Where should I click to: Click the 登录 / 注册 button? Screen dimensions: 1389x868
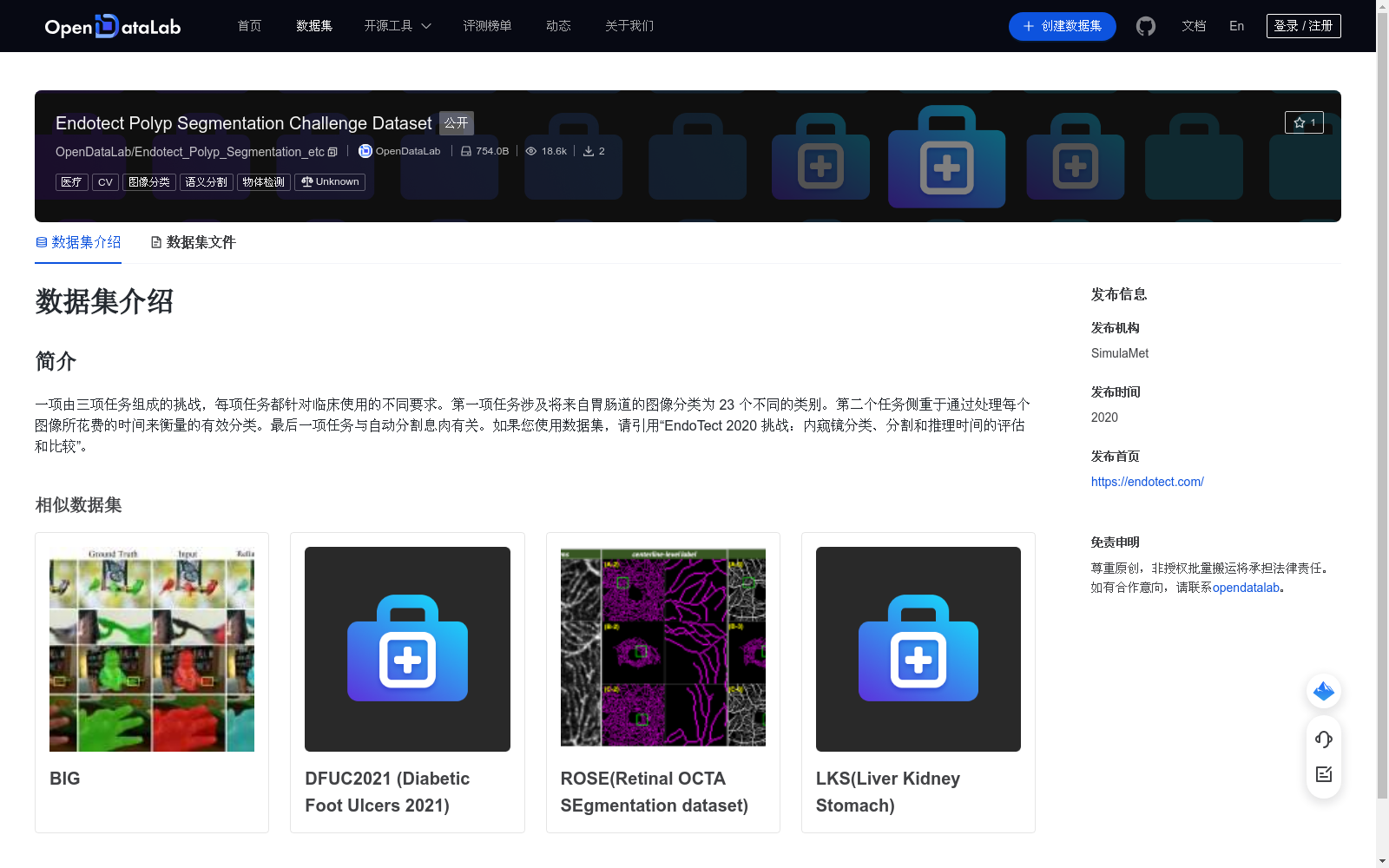point(1303,26)
